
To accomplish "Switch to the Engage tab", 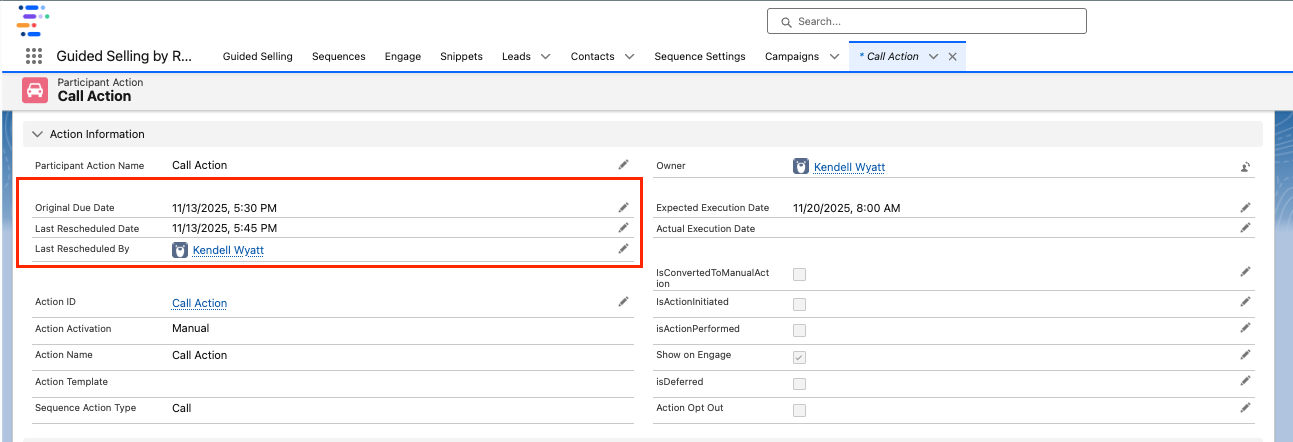I will [x=403, y=56].
